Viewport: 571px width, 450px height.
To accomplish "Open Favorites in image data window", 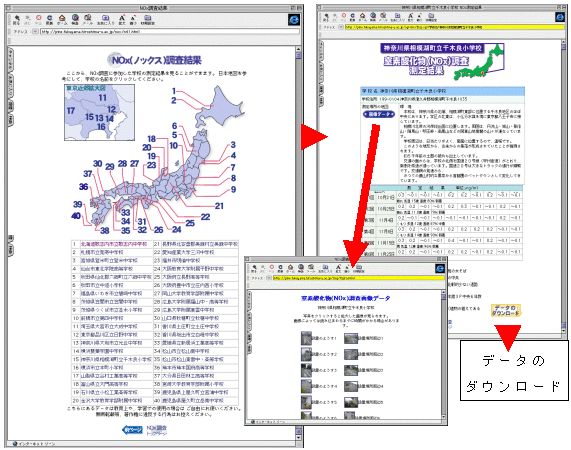I will tap(325, 269).
